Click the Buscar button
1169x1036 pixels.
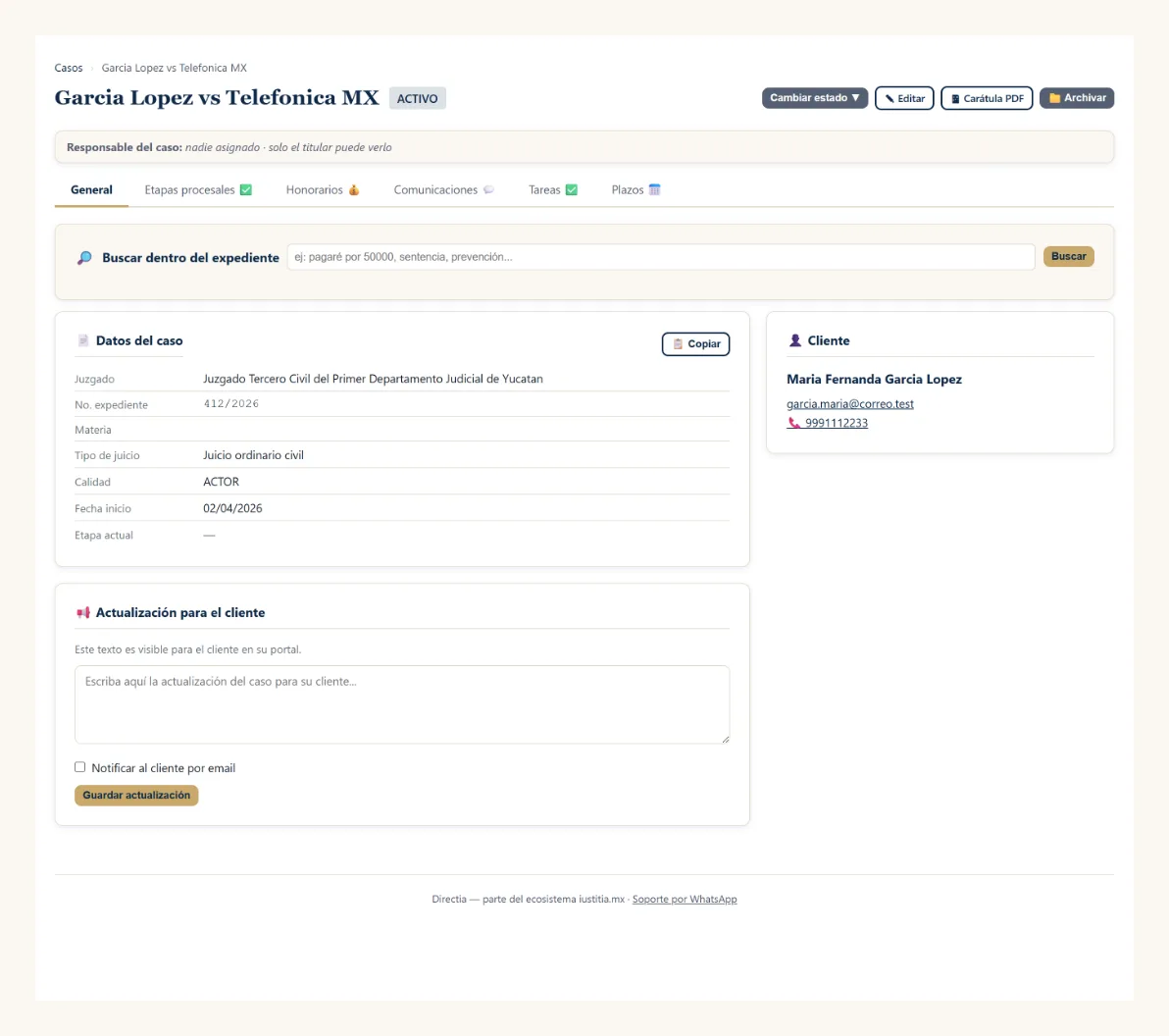pyautogui.click(x=1068, y=256)
